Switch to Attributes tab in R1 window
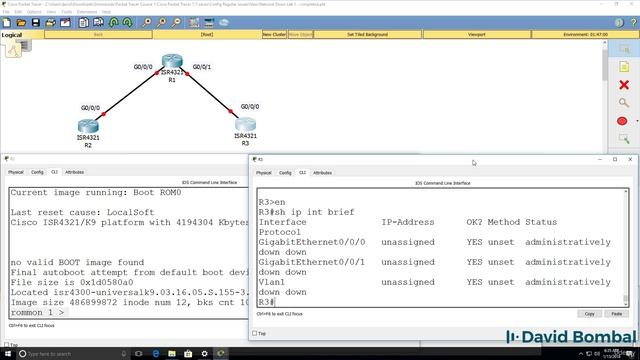Image resolution: width=640 pixels, height=360 pixels. (x=74, y=172)
